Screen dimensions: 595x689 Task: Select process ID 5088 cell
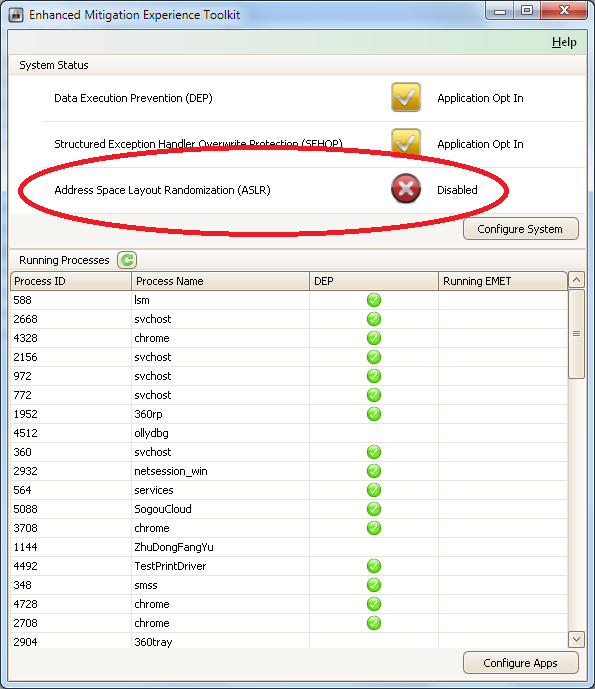[71, 509]
